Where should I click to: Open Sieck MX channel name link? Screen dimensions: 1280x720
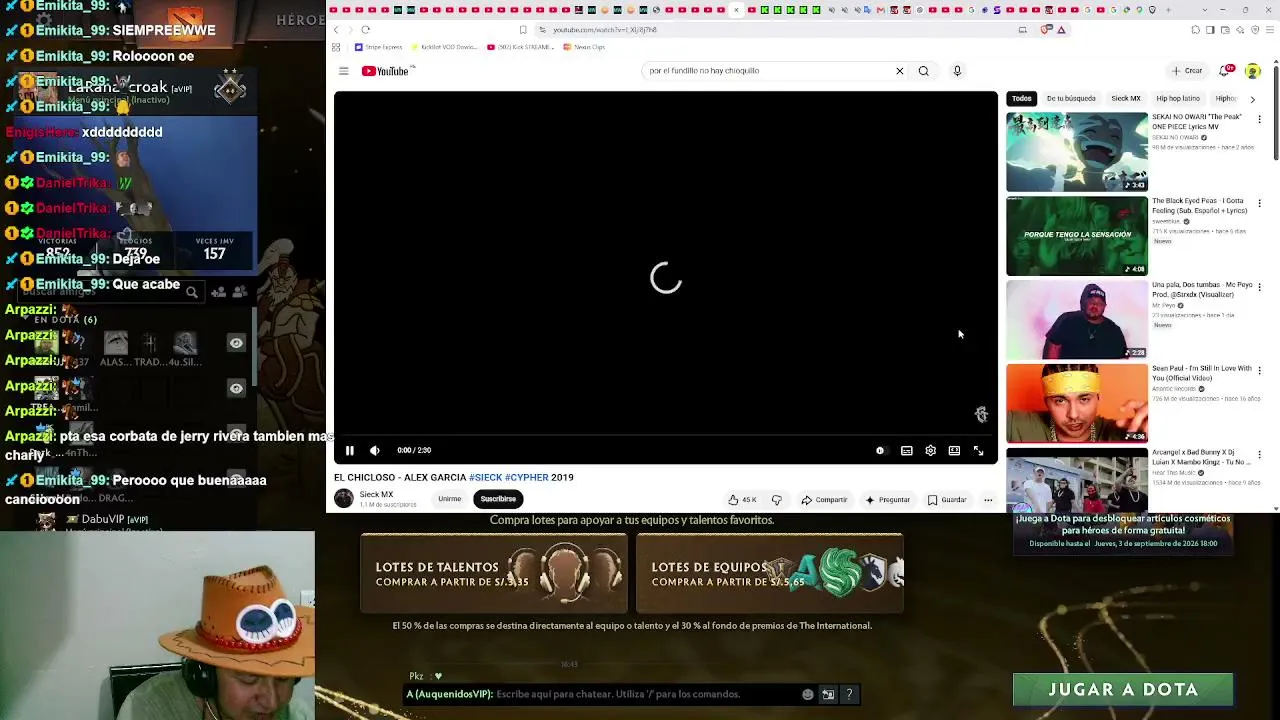click(376, 494)
